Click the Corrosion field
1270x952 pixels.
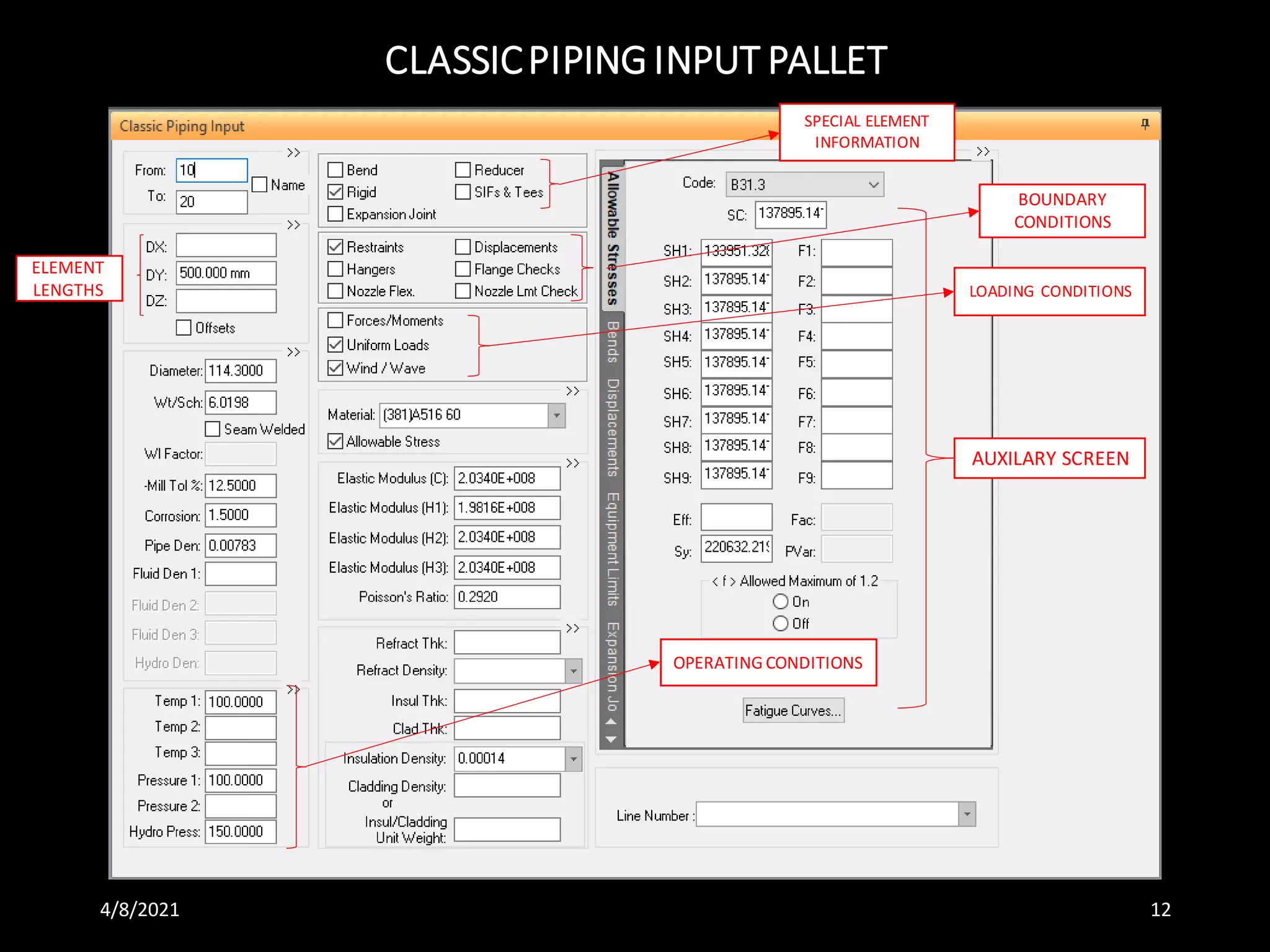click(x=241, y=515)
